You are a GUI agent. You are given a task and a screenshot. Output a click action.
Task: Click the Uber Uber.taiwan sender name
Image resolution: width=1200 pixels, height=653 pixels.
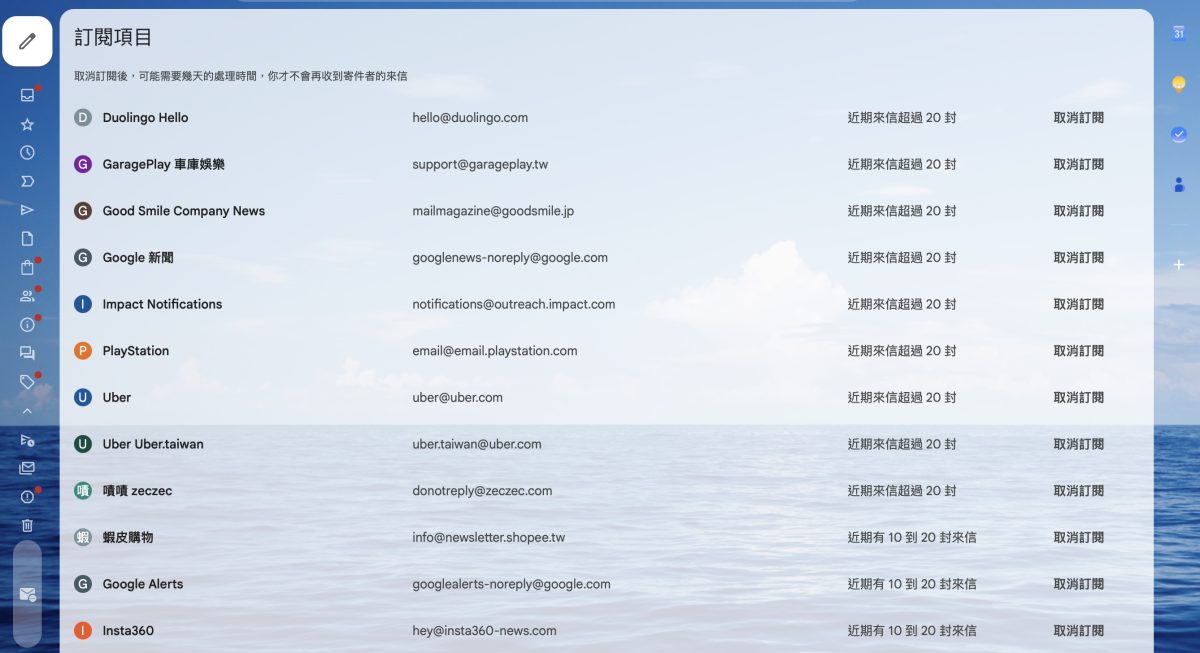(x=153, y=444)
